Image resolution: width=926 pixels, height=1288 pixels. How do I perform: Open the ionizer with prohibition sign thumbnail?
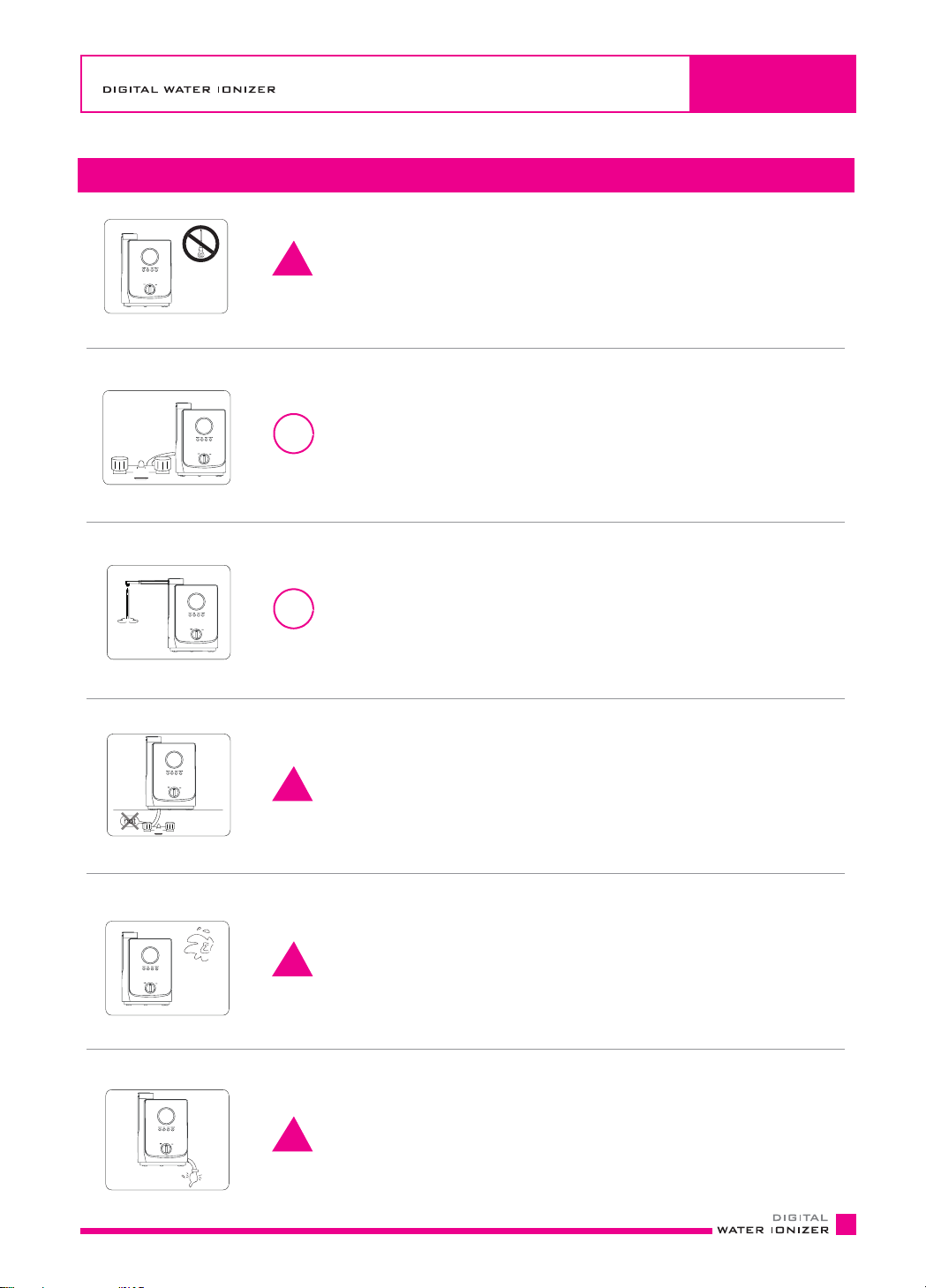pos(166,267)
